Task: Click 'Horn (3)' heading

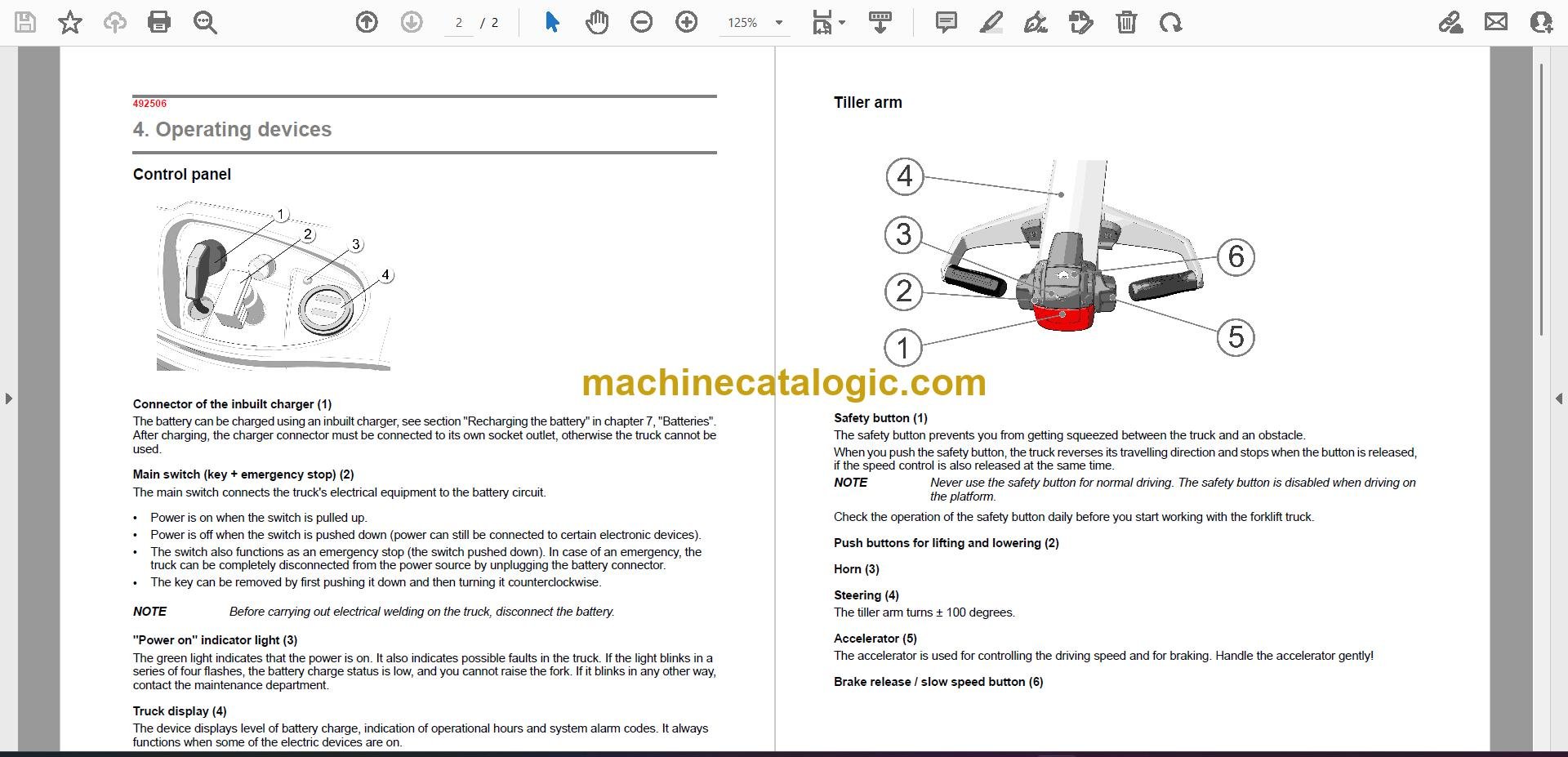Action: tap(856, 569)
